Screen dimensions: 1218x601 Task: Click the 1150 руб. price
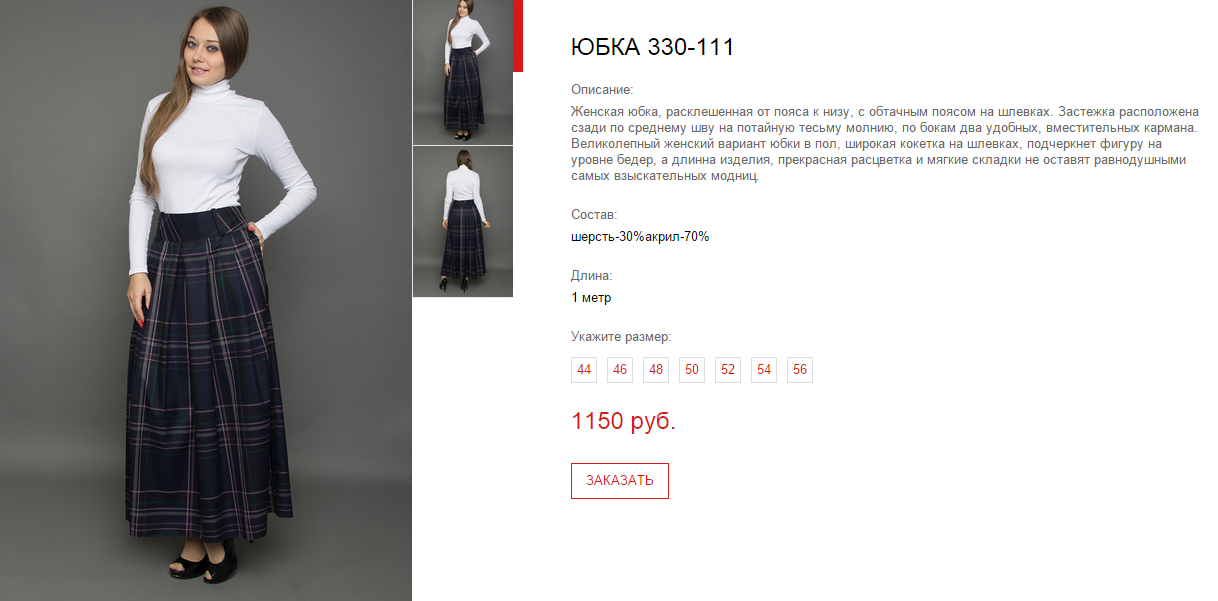click(623, 421)
